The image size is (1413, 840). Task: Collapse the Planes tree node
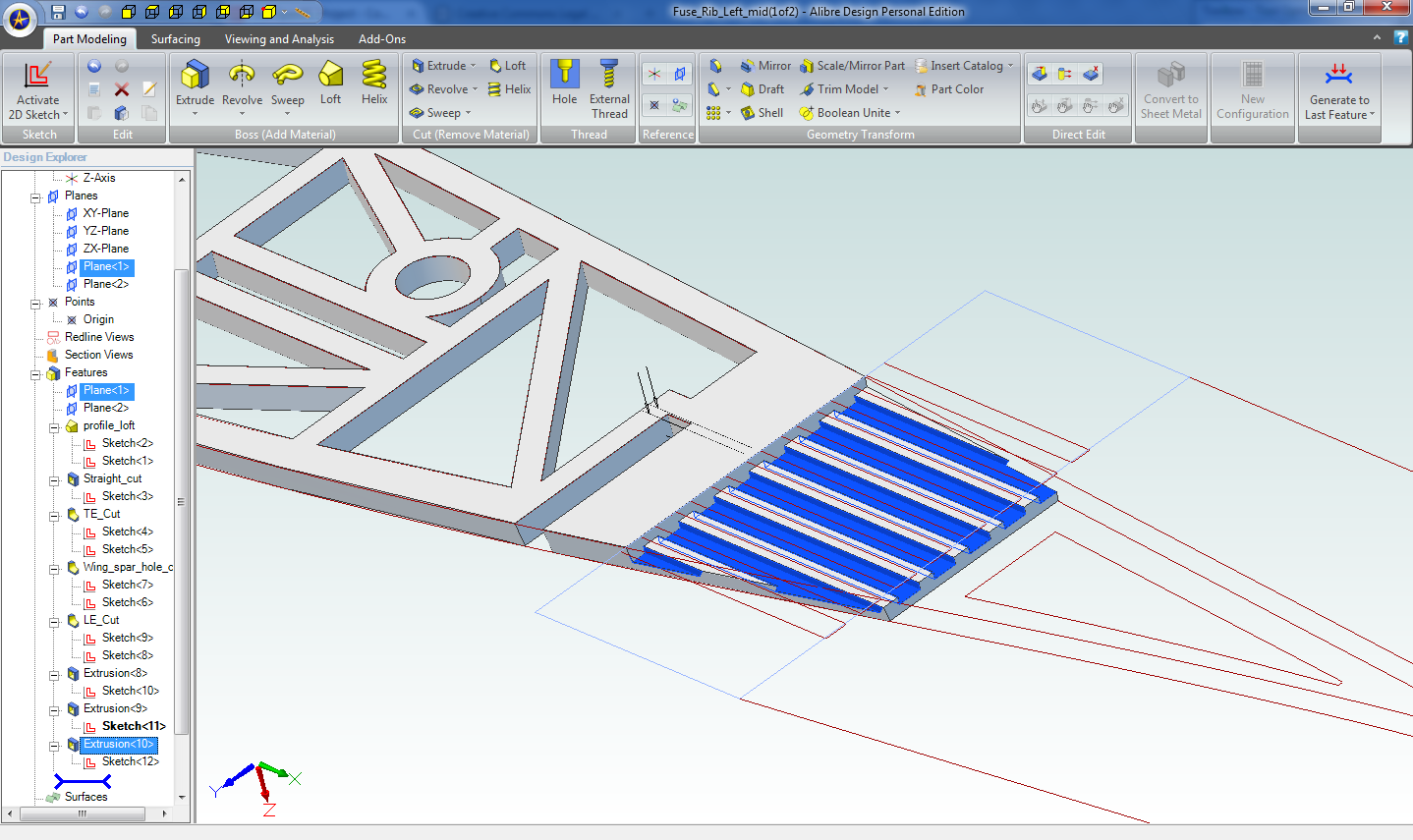[x=35, y=196]
